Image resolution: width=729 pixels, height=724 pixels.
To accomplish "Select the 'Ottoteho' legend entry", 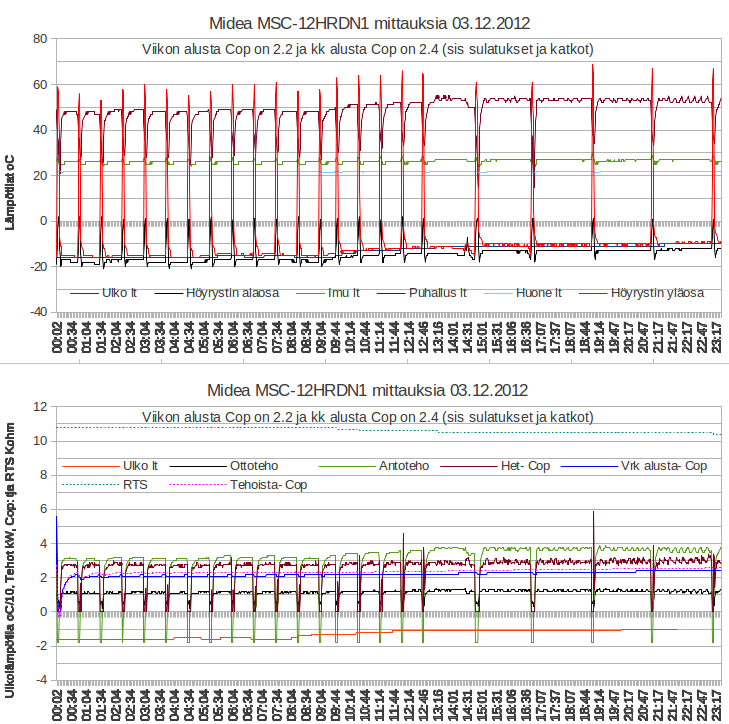I will pyautogui.click(x=254, y=465).
